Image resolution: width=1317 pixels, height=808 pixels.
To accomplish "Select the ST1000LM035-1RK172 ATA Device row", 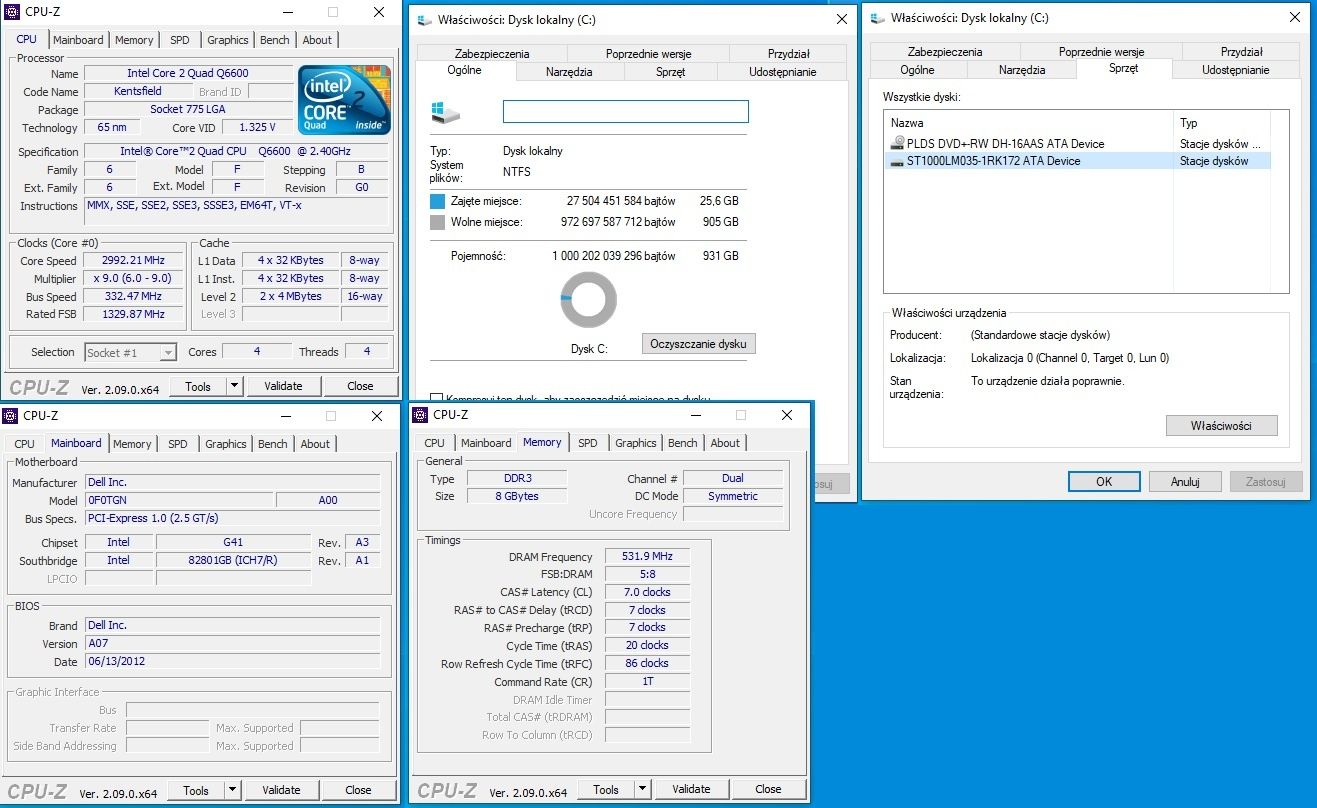I will 1079,161.
